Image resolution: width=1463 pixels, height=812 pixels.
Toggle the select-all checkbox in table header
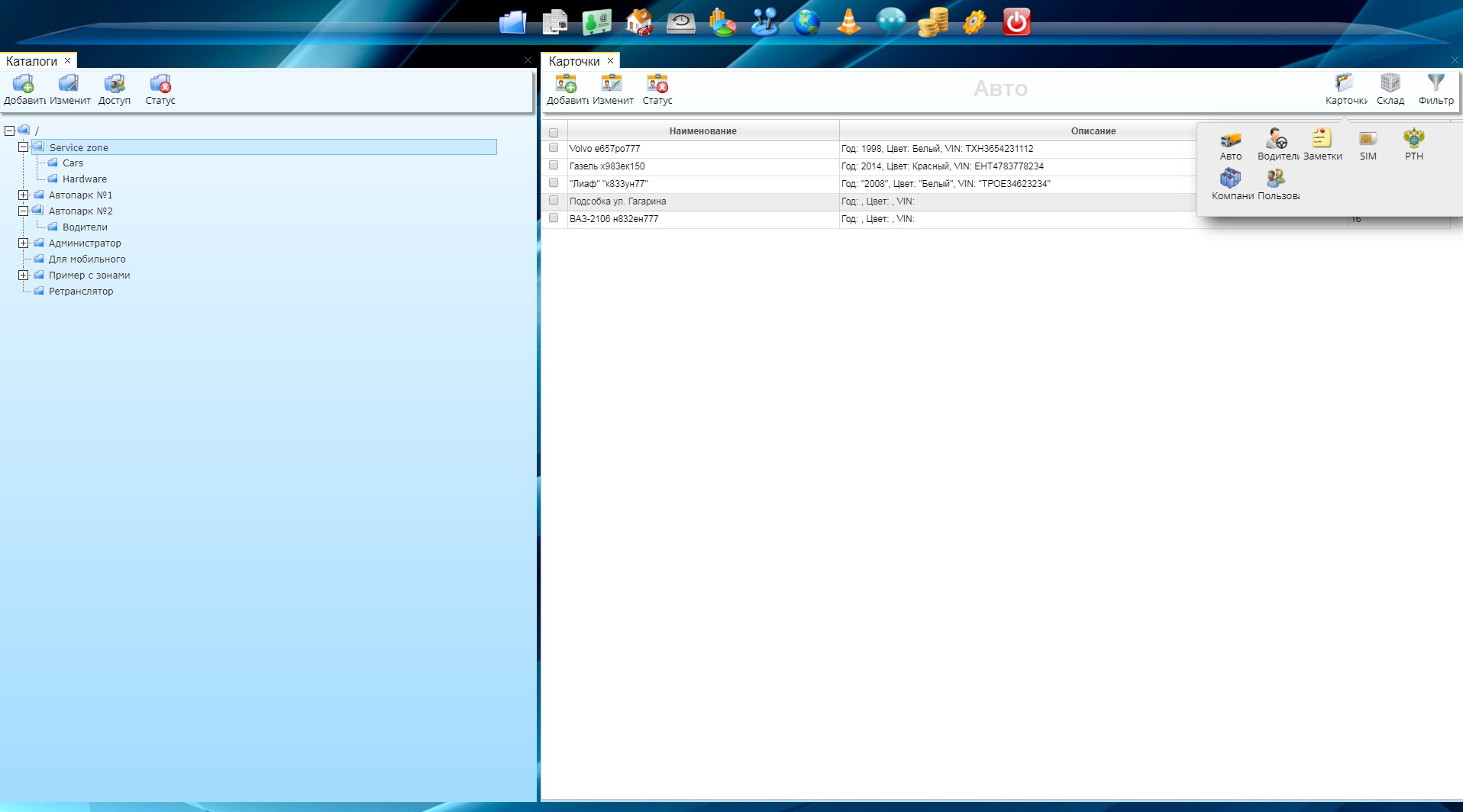554,132
